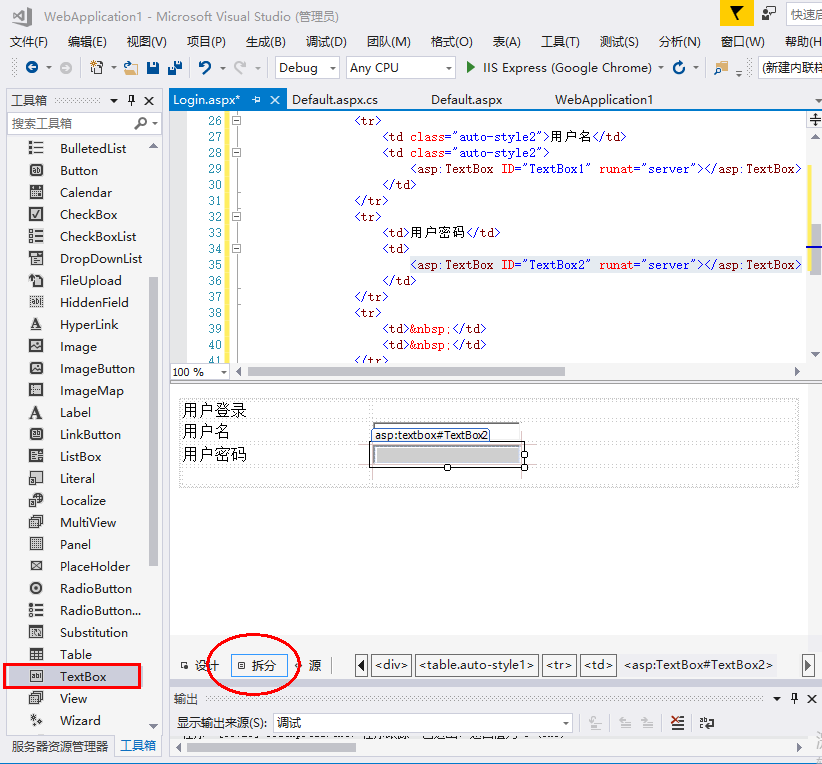Select CheckBox control in the toolbox
The width and height of the screenshot is (822, 764).
[x=88, y=215]
